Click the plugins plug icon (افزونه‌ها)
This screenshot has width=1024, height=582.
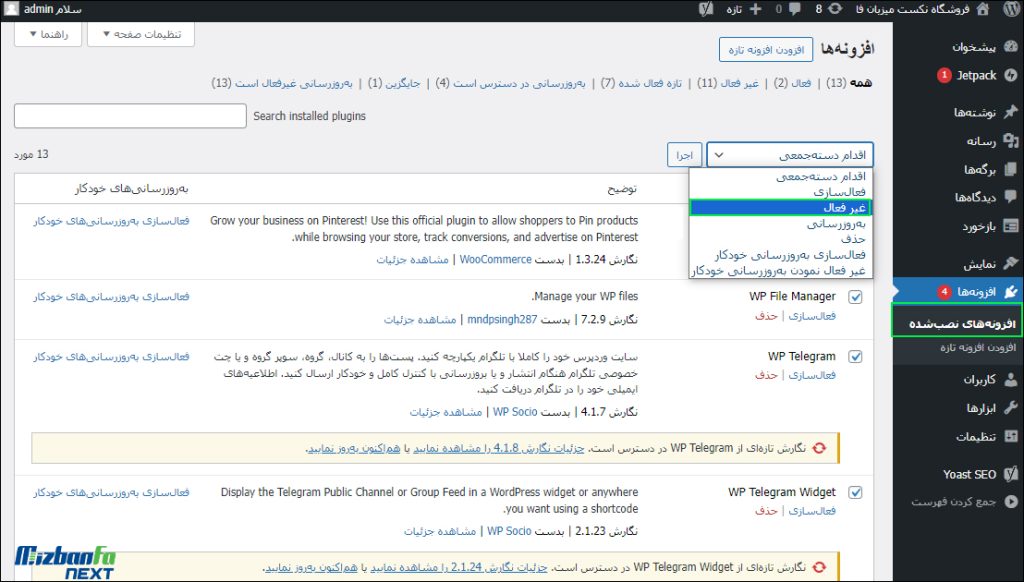click(x=1010, y=291)
